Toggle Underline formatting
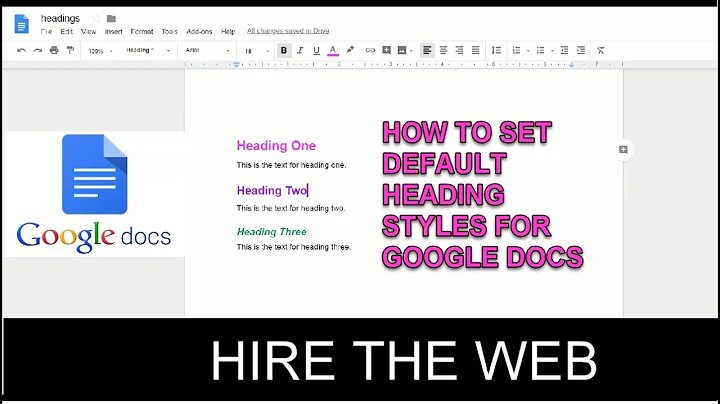 [316, 50]
